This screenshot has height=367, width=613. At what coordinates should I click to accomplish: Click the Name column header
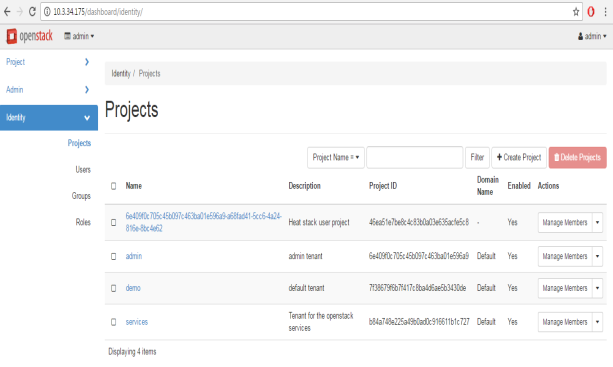coord(134,186)
